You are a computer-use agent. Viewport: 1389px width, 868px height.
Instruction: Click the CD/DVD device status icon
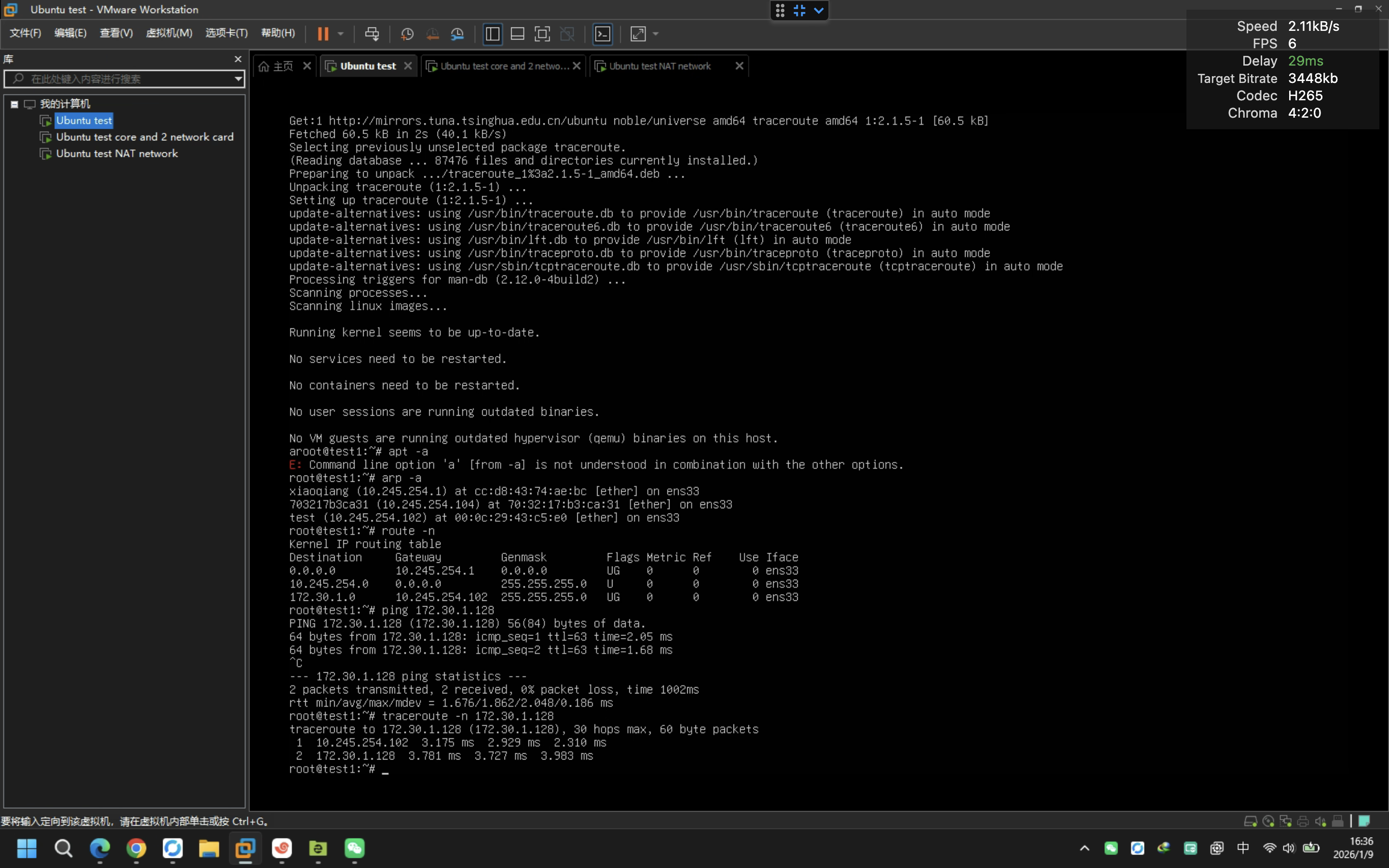1269,821
